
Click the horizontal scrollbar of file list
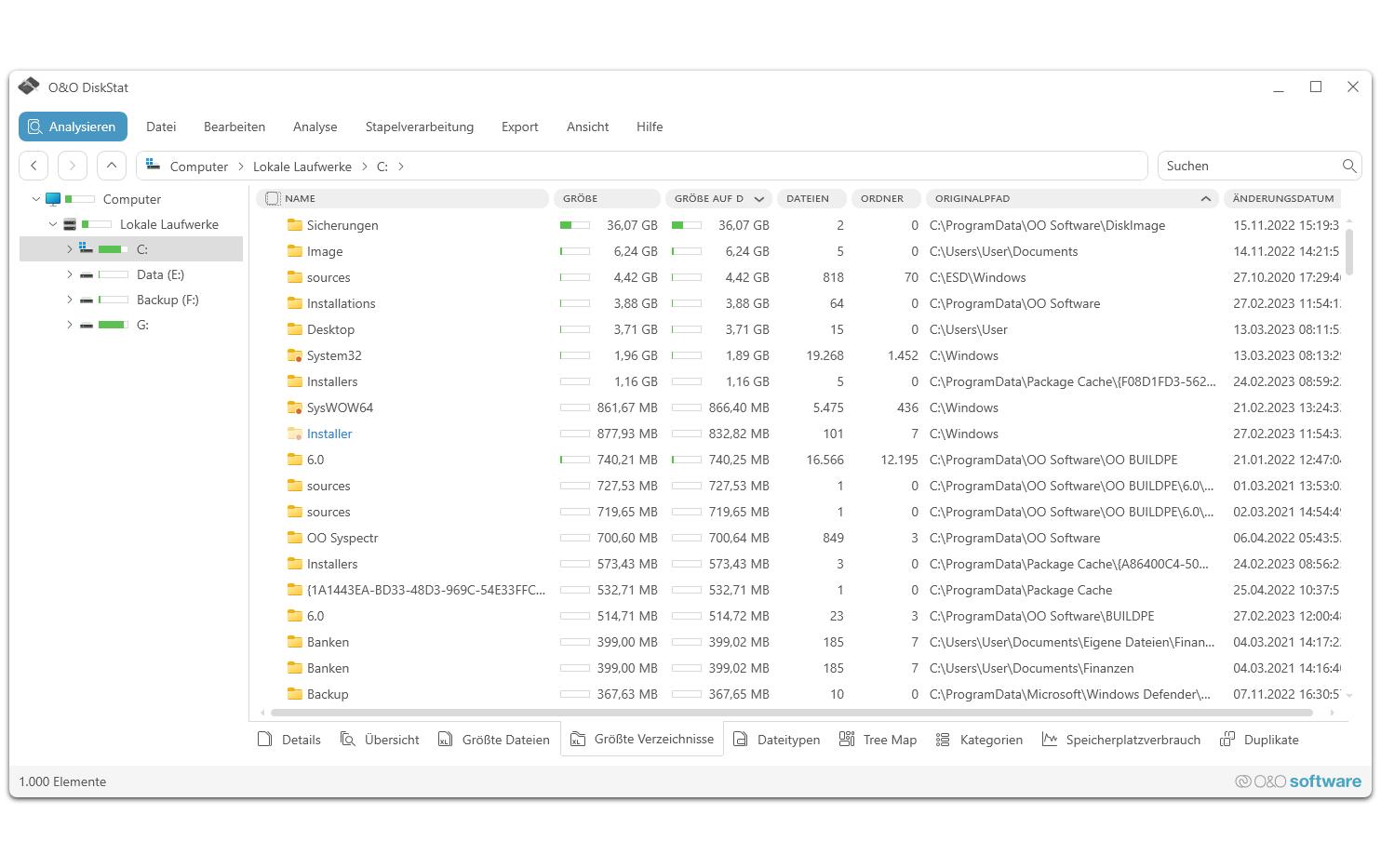pos(791,713)
